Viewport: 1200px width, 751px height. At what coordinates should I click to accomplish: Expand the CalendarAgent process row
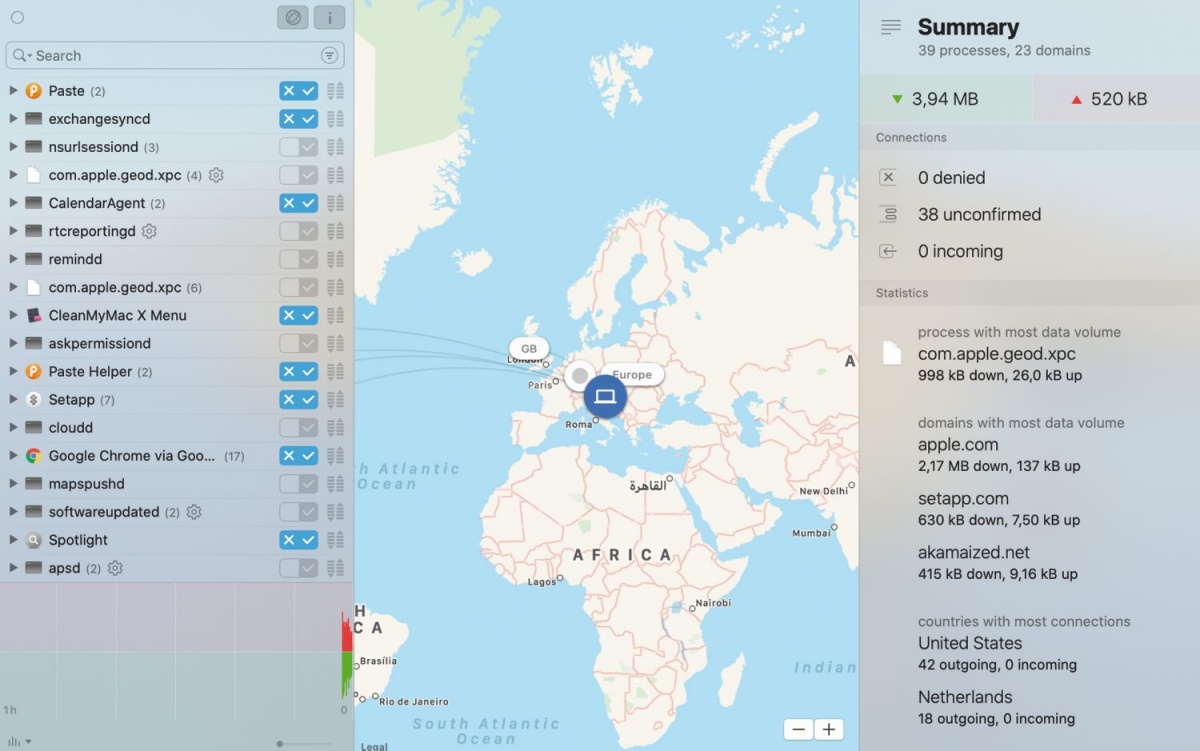click(x=13, y=203)
